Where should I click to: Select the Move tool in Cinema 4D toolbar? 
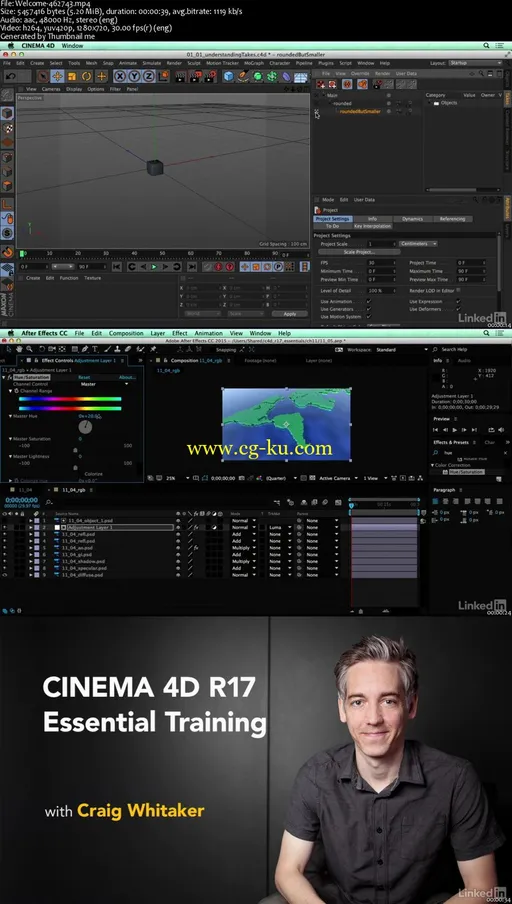click(57, 76)
